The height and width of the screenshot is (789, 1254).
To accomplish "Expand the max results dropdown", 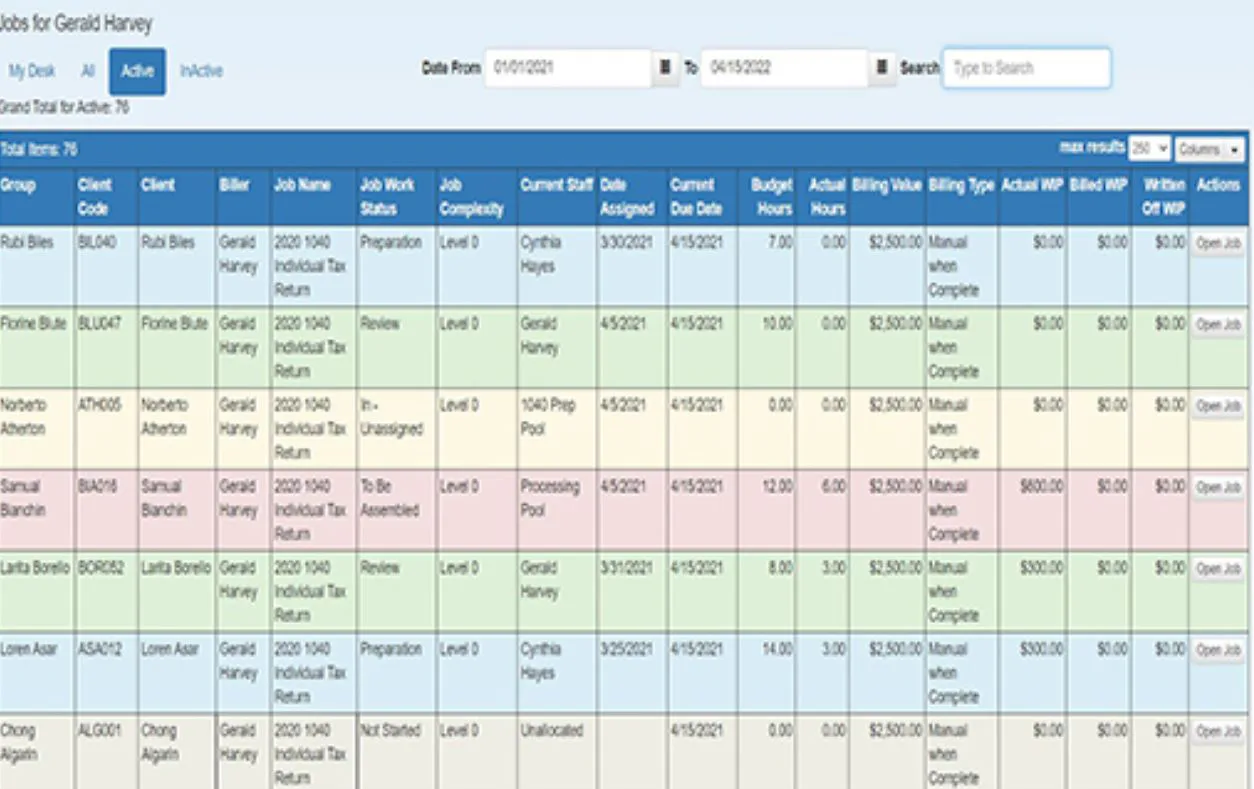I will tap(1149, 149).
